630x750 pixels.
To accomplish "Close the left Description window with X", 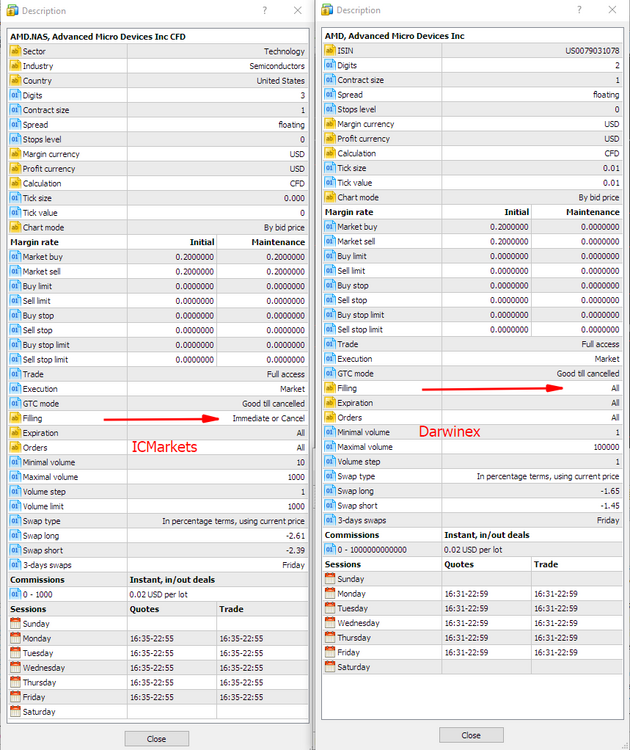I will tap(298, 10).
